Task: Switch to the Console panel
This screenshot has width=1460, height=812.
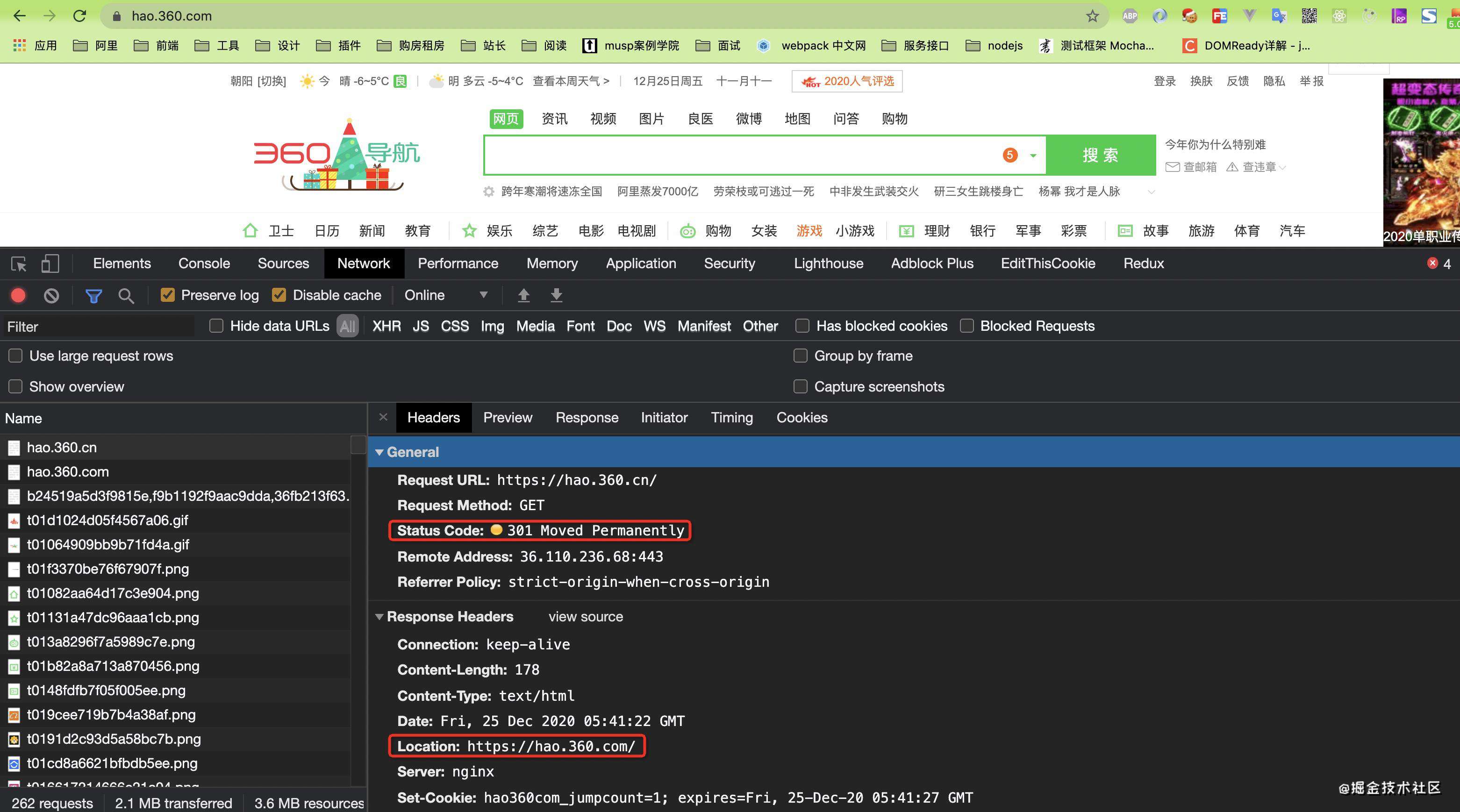Action: [204, 264]
